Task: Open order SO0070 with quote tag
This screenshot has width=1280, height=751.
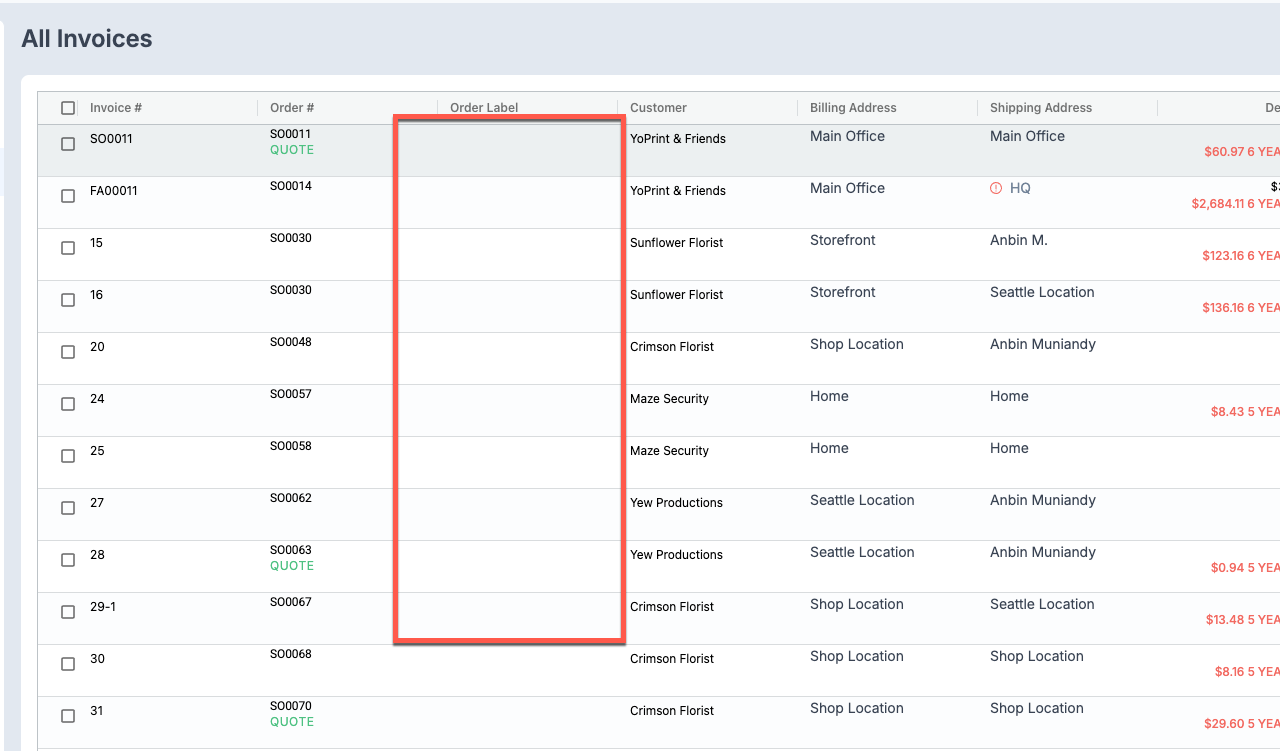Action: click(x=290, y=706)
